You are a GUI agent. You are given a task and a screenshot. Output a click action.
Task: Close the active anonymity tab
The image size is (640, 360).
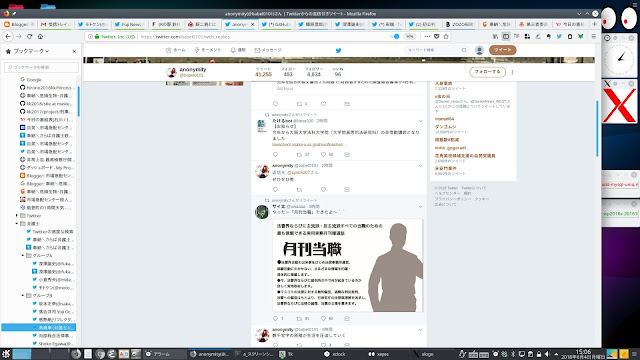pos(252,24)
